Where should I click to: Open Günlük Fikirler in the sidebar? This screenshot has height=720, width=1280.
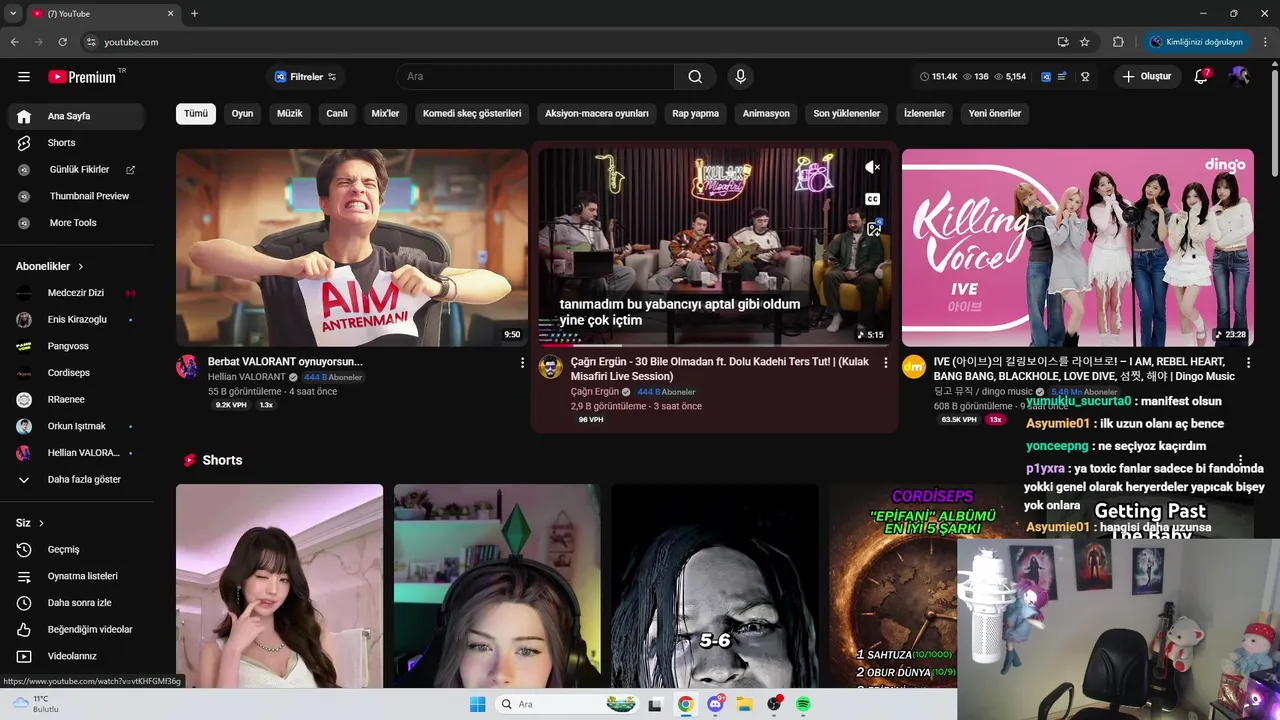coord(76,170)
